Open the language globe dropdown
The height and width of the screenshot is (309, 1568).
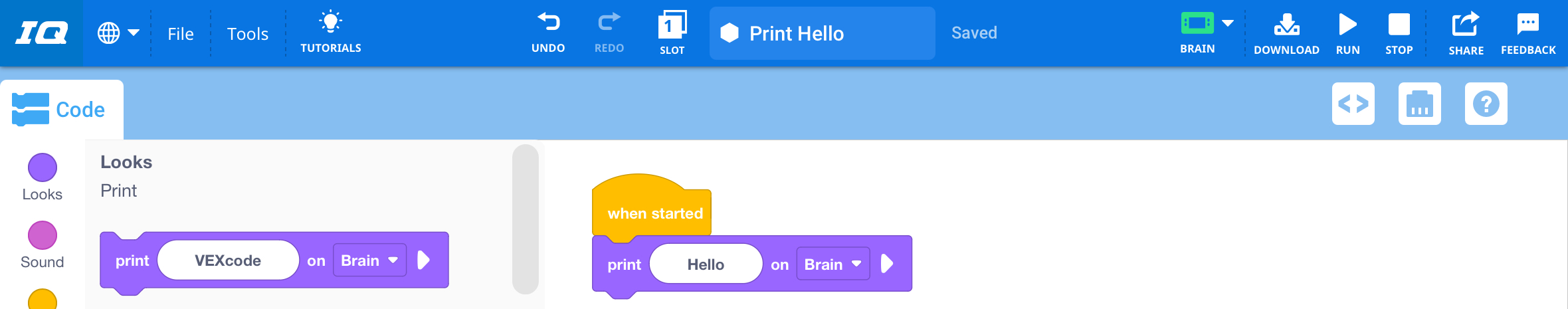point(118,33)
